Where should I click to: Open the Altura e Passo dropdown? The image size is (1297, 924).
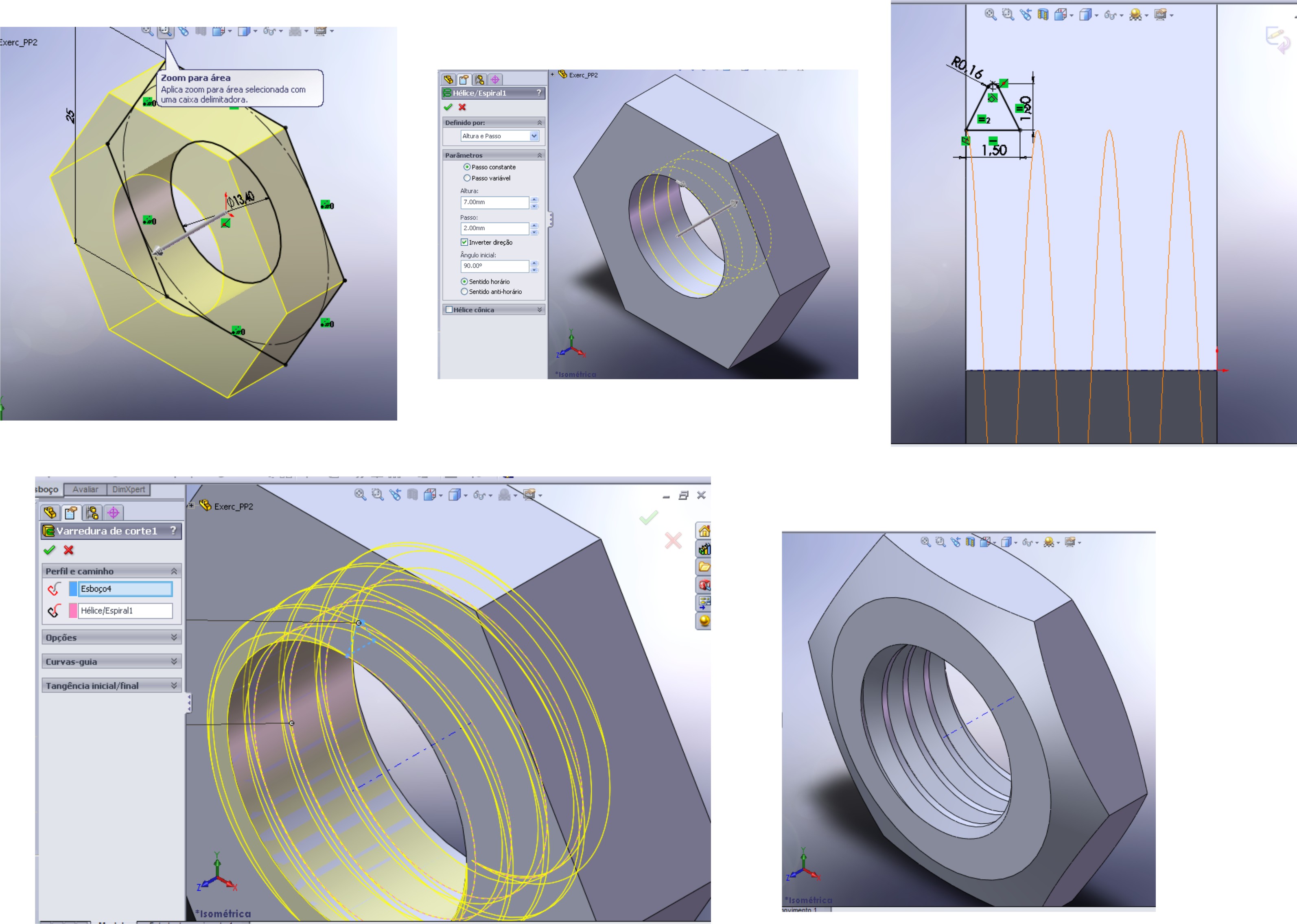click(534, 136)
